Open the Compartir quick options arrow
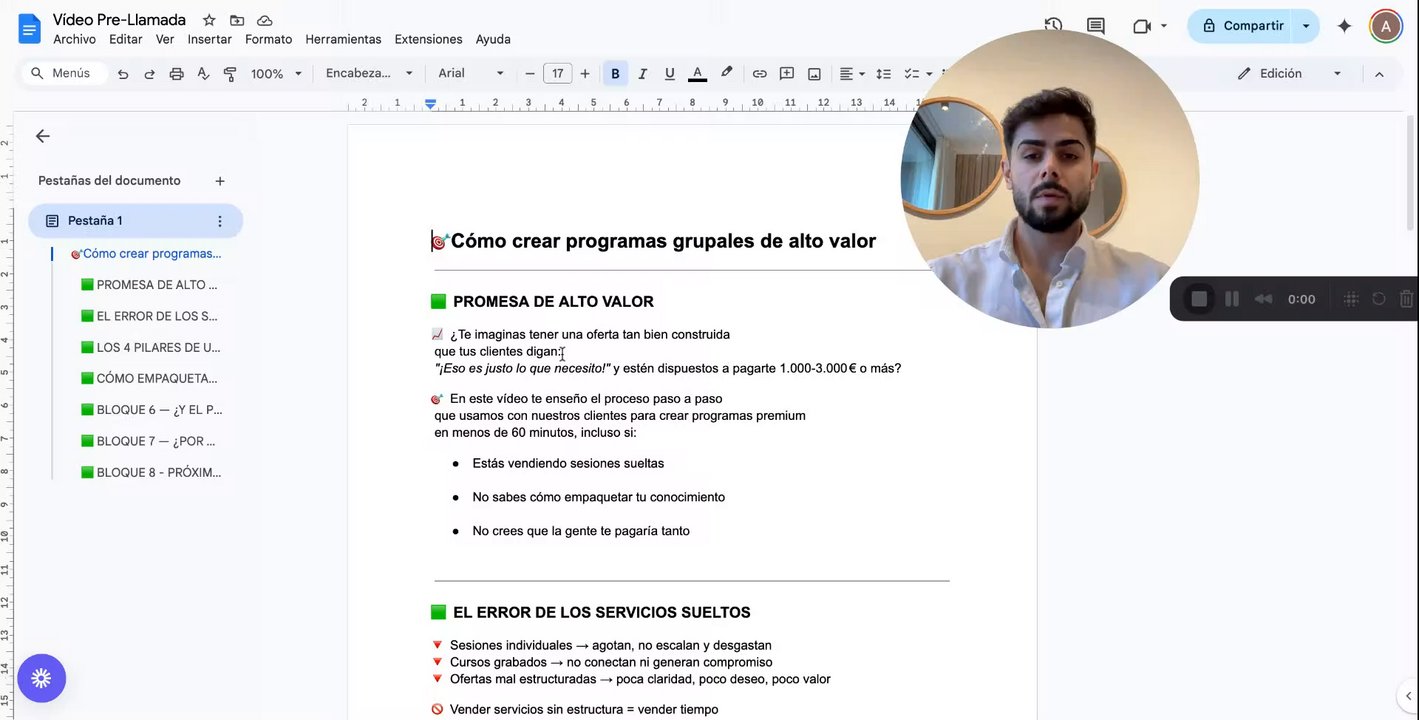The height and width of the screenshot is (720, 1419). 1306,26
